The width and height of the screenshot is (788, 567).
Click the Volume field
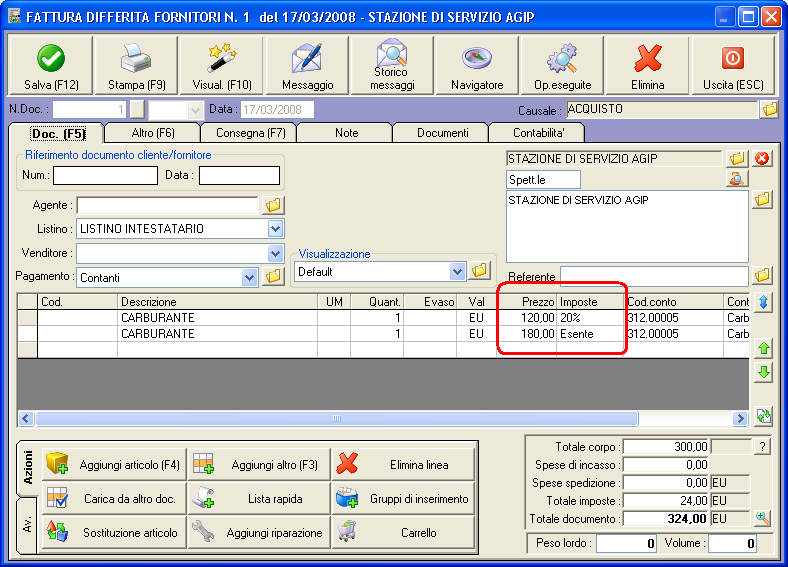pos(732,543)
